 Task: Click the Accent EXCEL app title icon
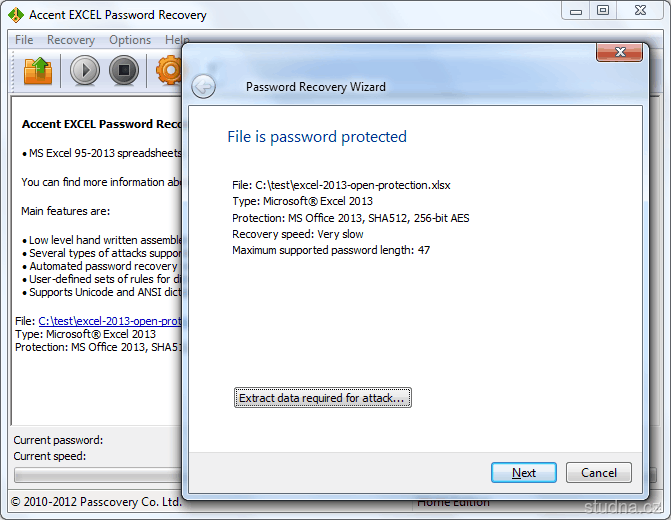(x=16, y=15)
